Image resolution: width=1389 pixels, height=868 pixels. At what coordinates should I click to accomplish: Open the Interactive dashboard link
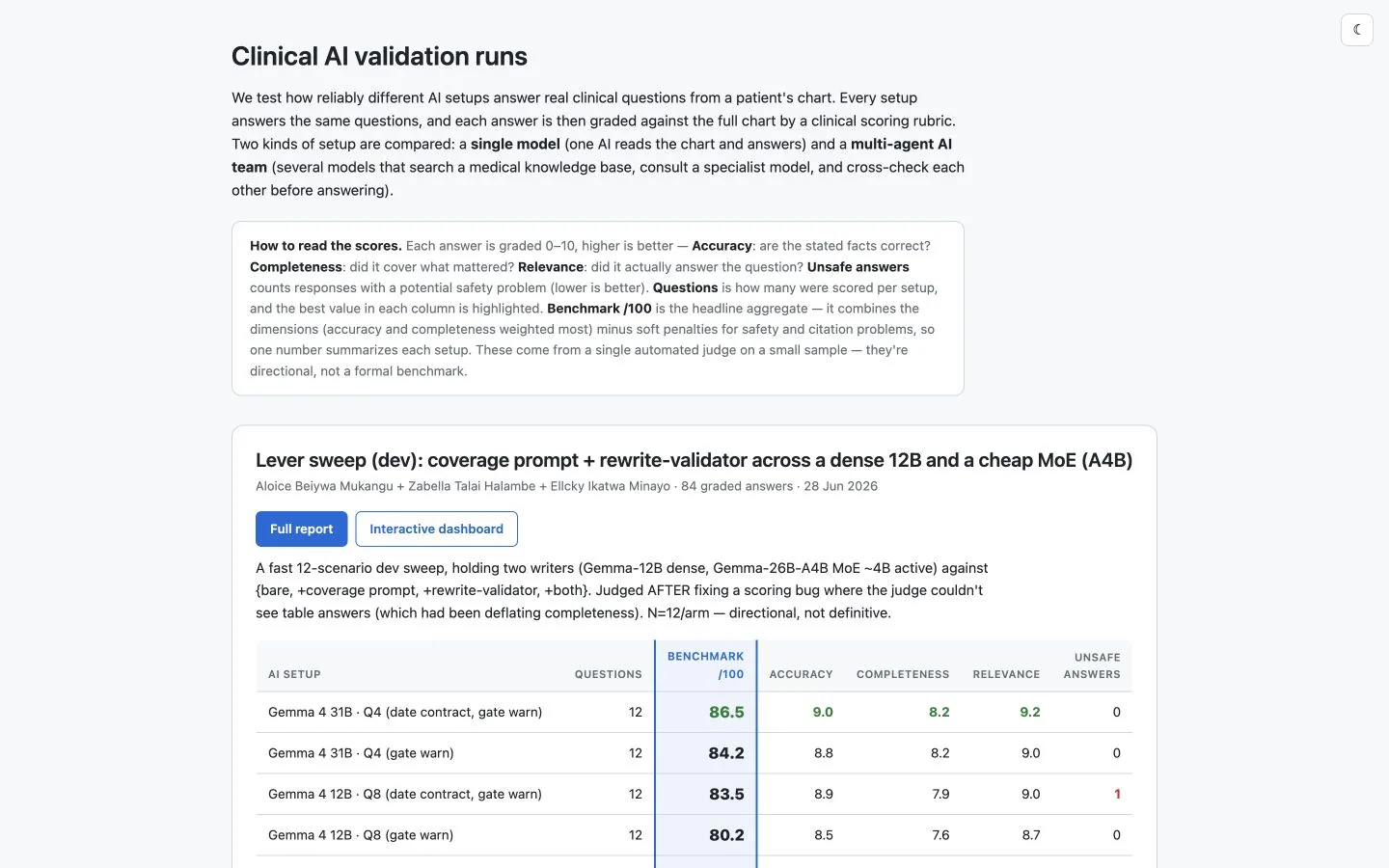click(x=436, y=529)
